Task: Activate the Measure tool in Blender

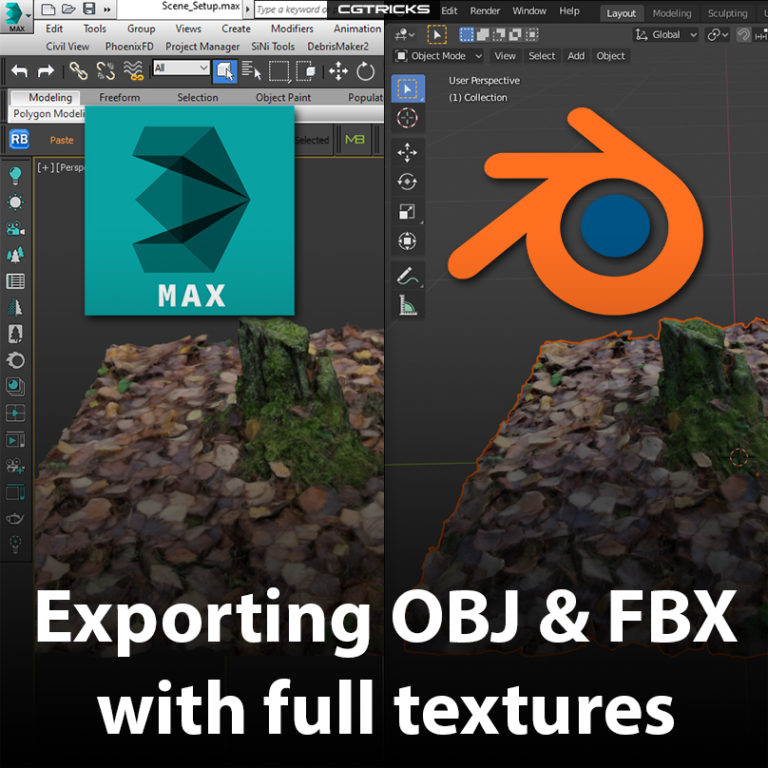Action: pyautogui.click(x=407, y=306)
